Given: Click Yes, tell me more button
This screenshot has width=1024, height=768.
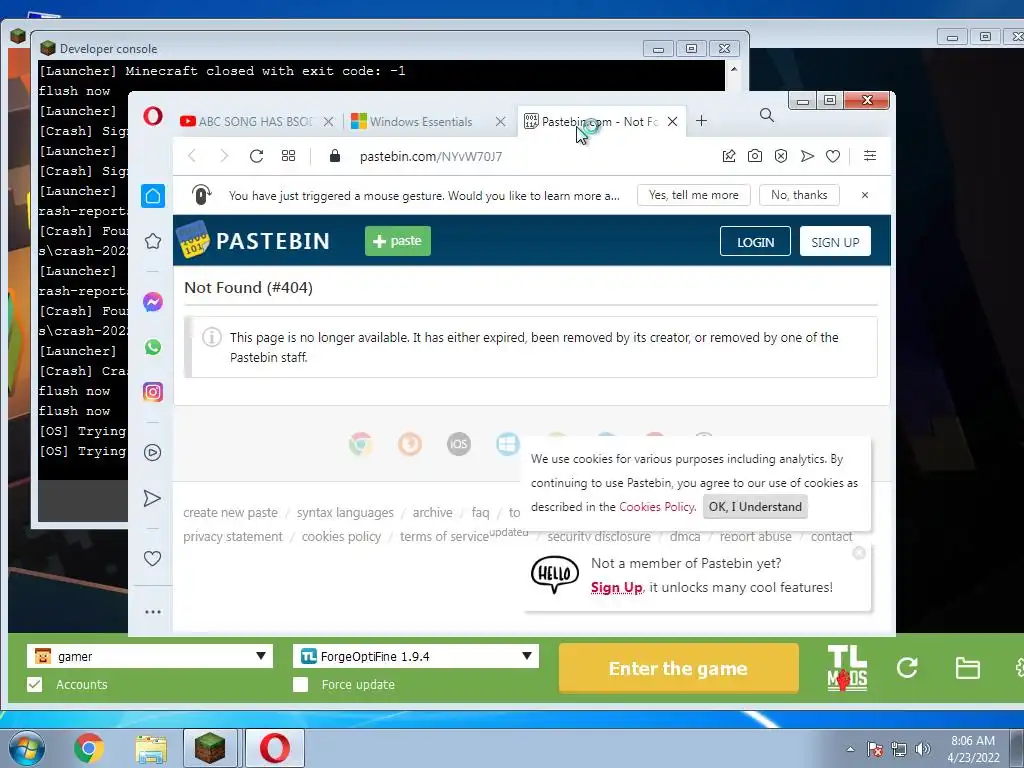Looking at the screenshot, I should (x=694, y=195).
